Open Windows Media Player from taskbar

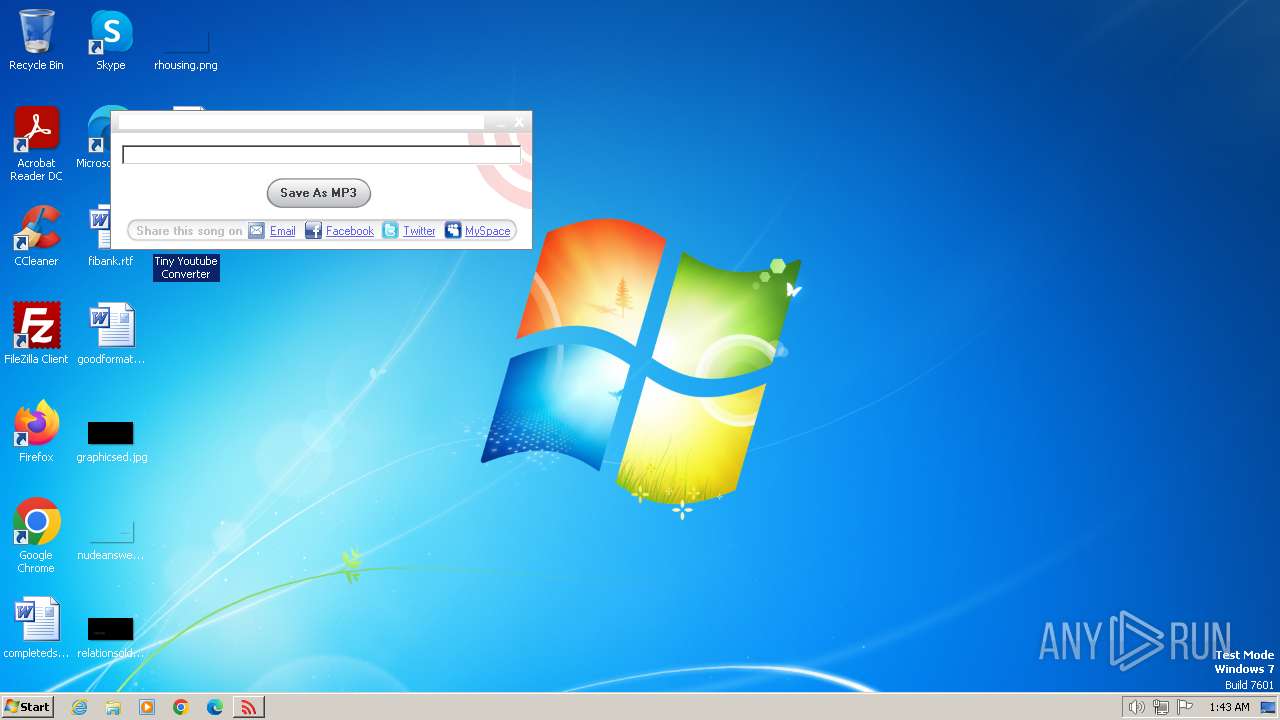(x=147, y=707)
